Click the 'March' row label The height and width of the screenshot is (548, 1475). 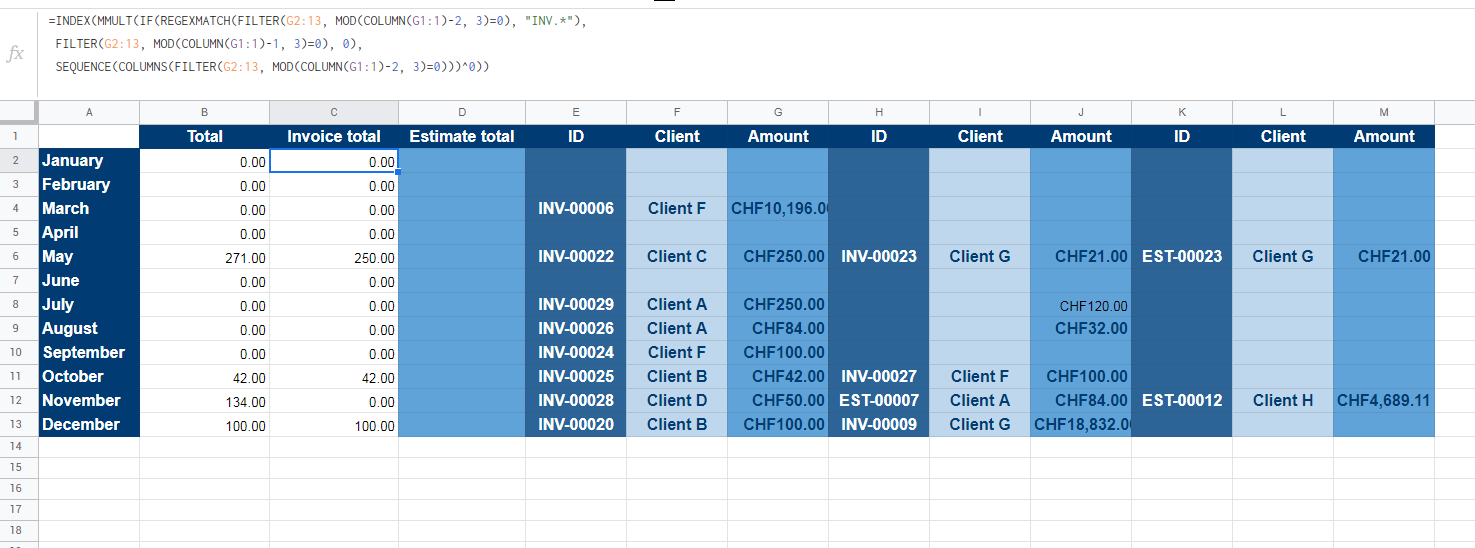pos(89,208)
